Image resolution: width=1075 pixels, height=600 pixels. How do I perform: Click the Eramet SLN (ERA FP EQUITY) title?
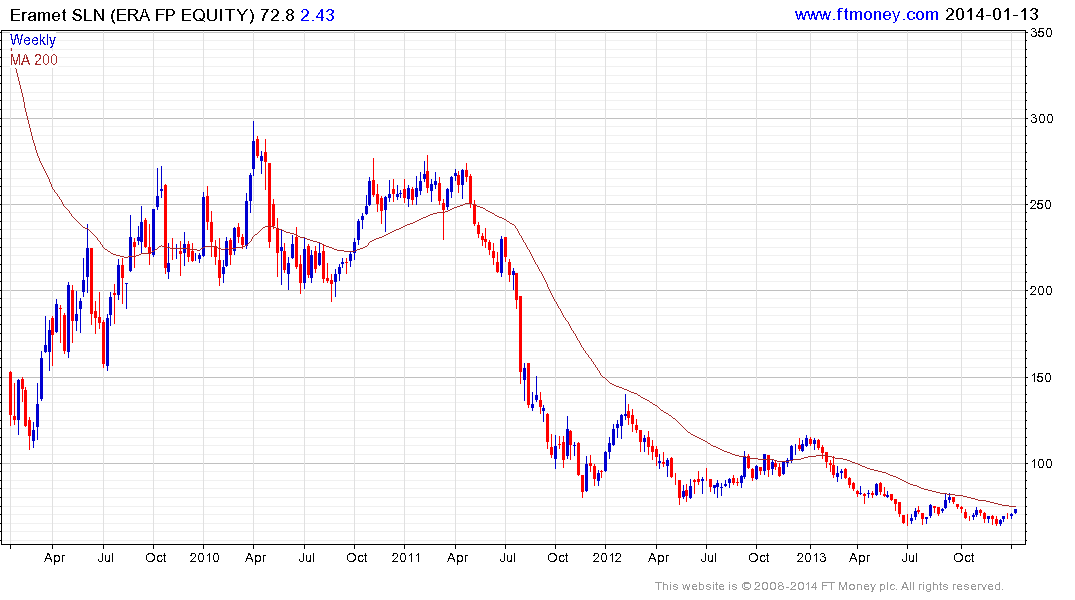132,15
